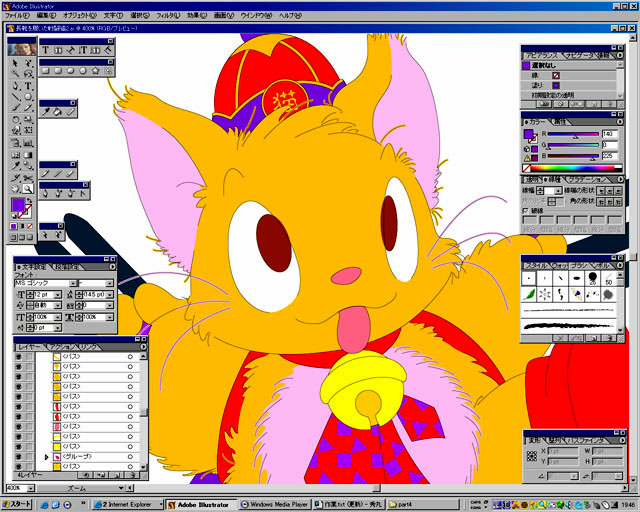Viewport: 640px width, 512px height.
Task: Select Convert Anchor Point tool in pen tear-off
Action: (83, 194)
